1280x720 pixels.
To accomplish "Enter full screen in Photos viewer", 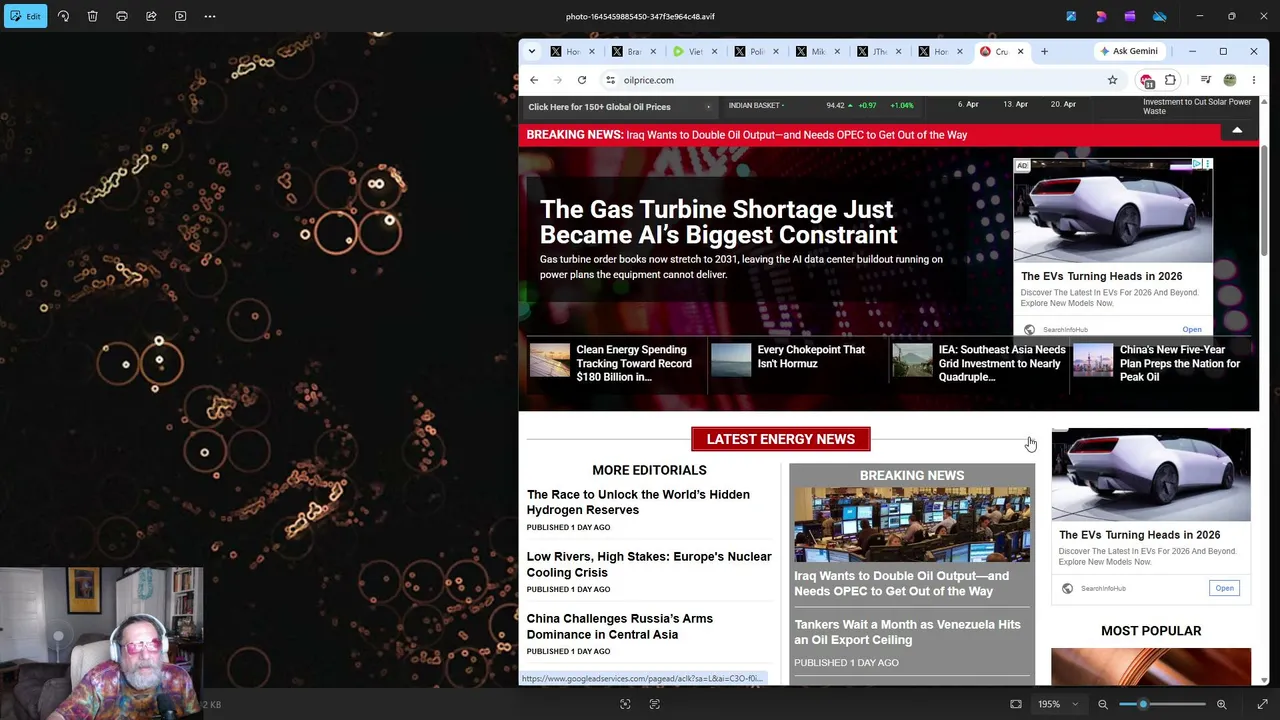I will [1262, 704].
